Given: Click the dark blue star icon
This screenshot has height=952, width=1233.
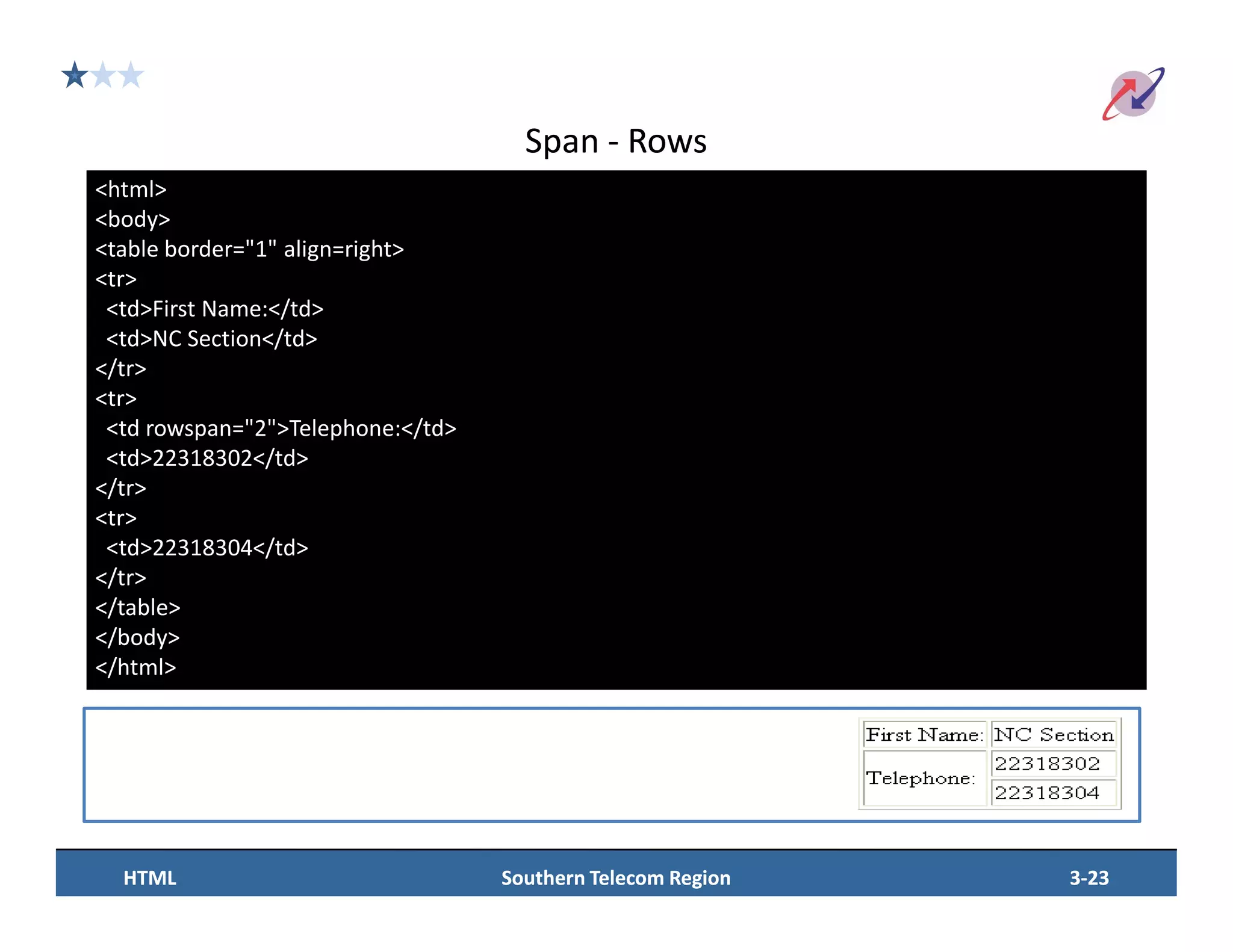Looking at the screenshot, I should click(75, 76).
